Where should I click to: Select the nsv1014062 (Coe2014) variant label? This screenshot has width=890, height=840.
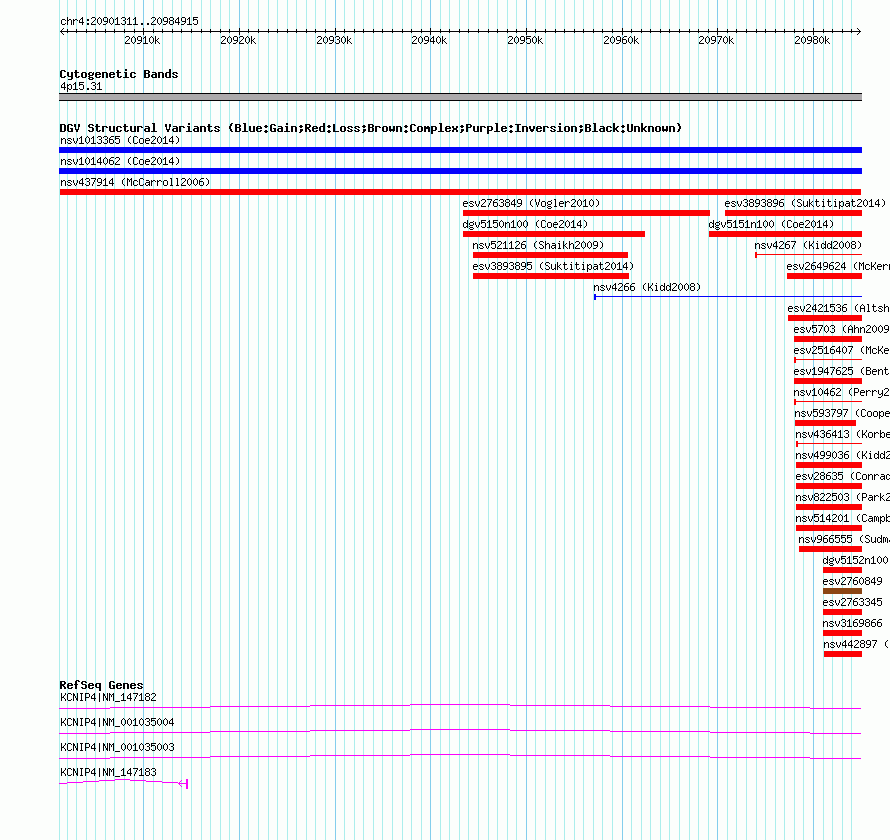pos(120,161)
